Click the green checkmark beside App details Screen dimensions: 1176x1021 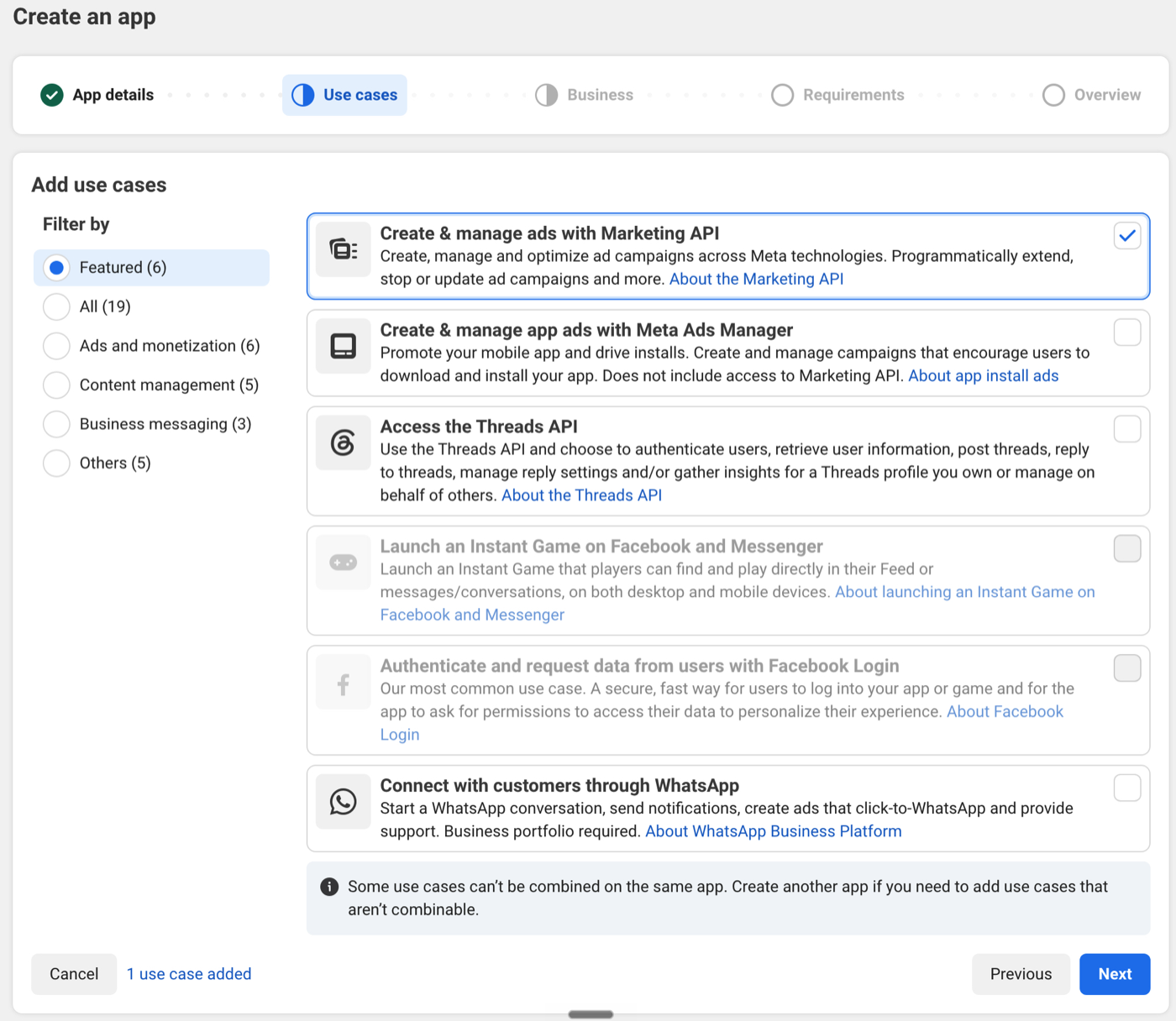pyautogui.click(x=52, y=95)
